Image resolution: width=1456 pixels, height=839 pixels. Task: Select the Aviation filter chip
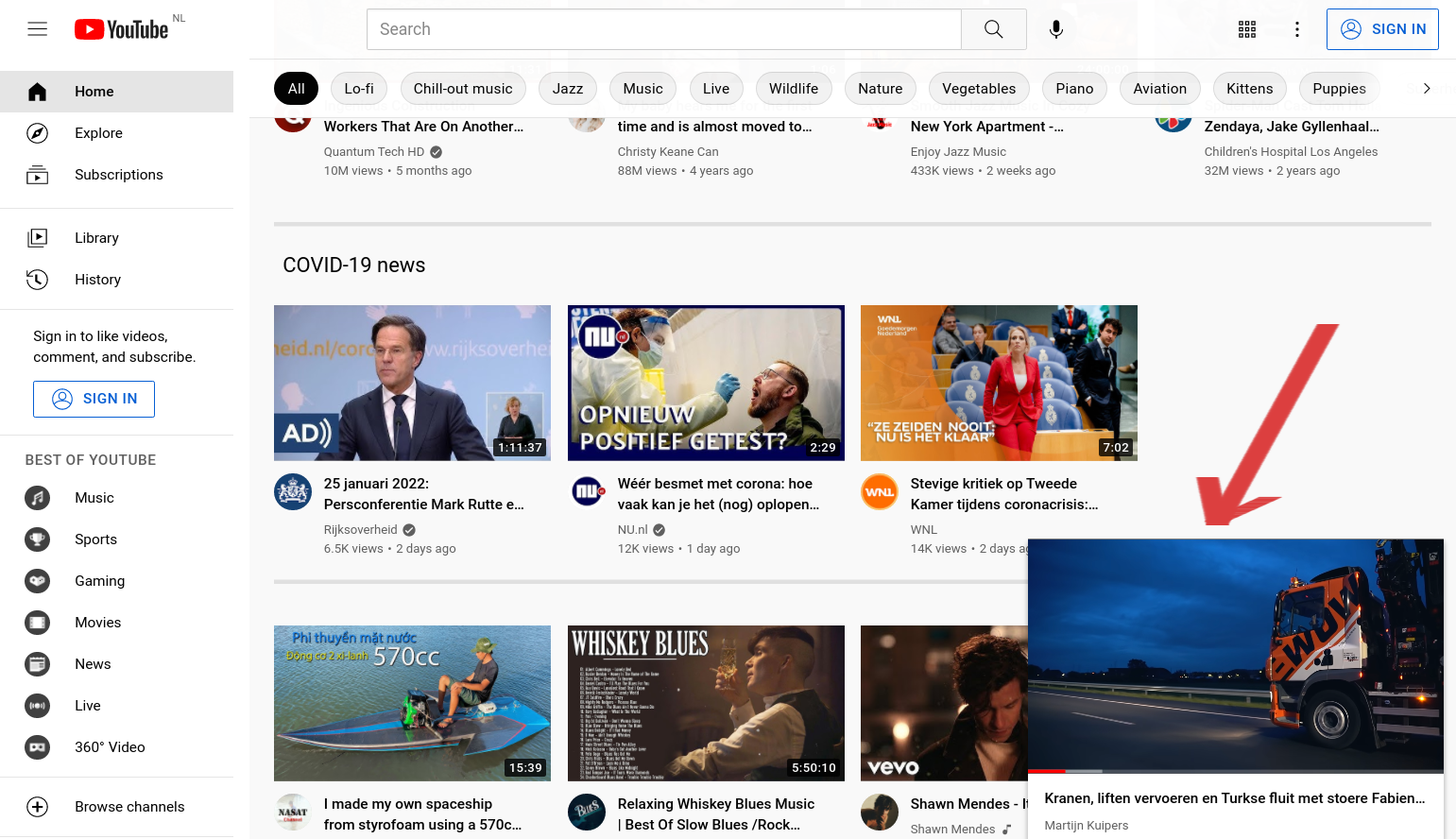click(x=1160, y=89)
